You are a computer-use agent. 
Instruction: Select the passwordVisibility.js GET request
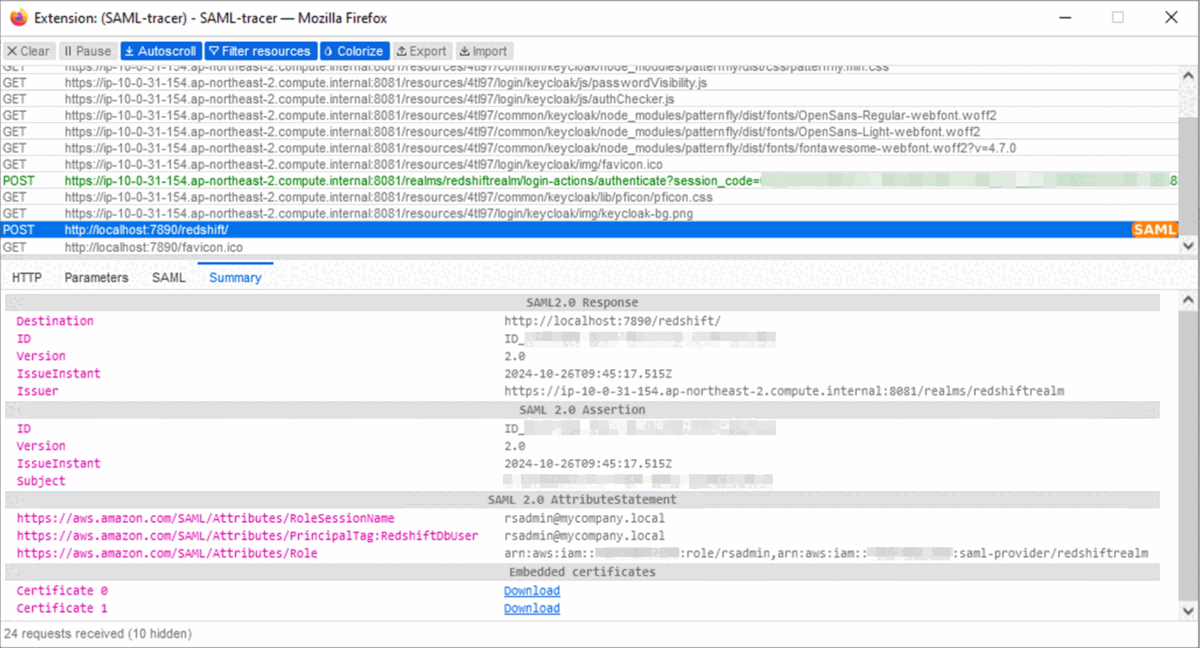click(x=590, y=83)
